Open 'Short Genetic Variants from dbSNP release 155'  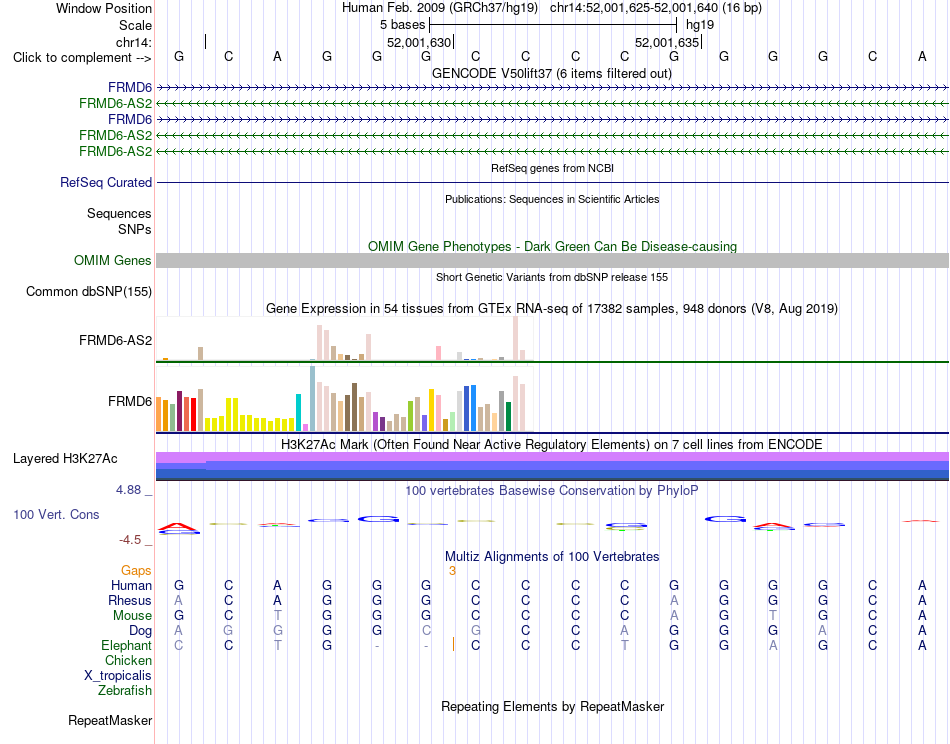[x=552, y=277]
